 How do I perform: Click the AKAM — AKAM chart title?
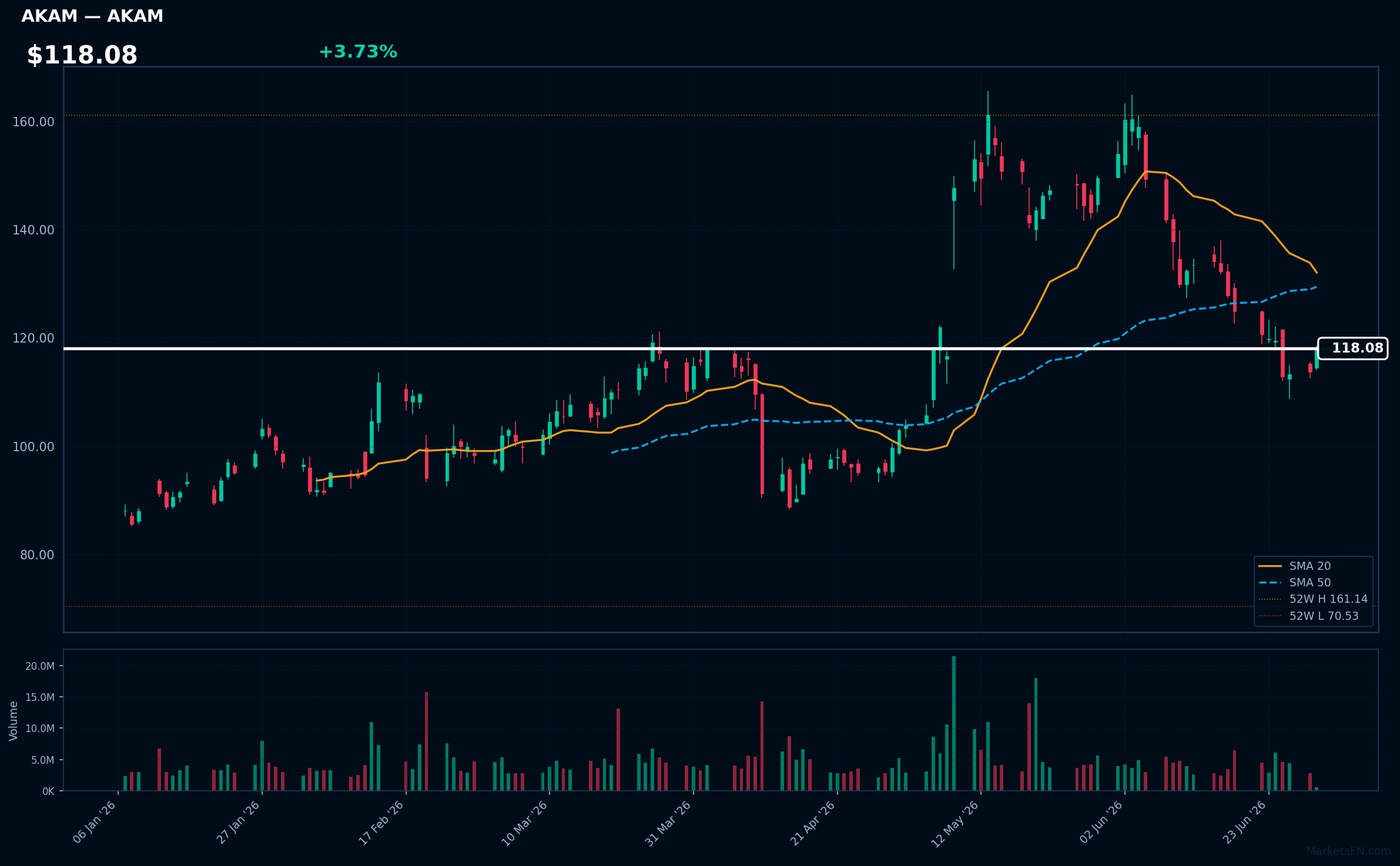point(92,16)
